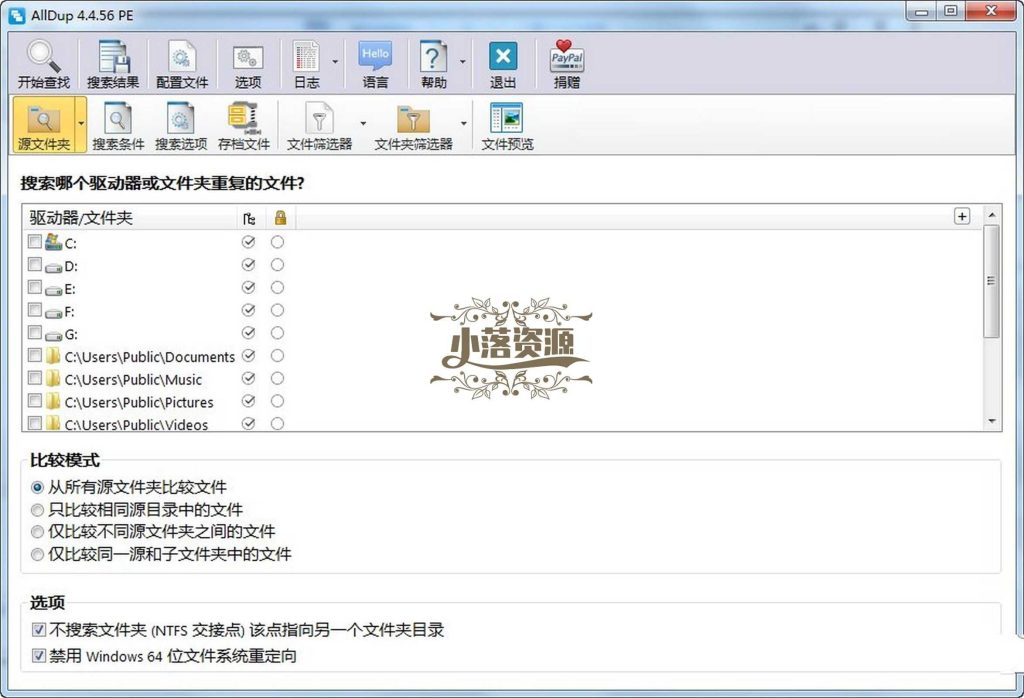Open the 配置文件 toolbar icon

[182, 63]
